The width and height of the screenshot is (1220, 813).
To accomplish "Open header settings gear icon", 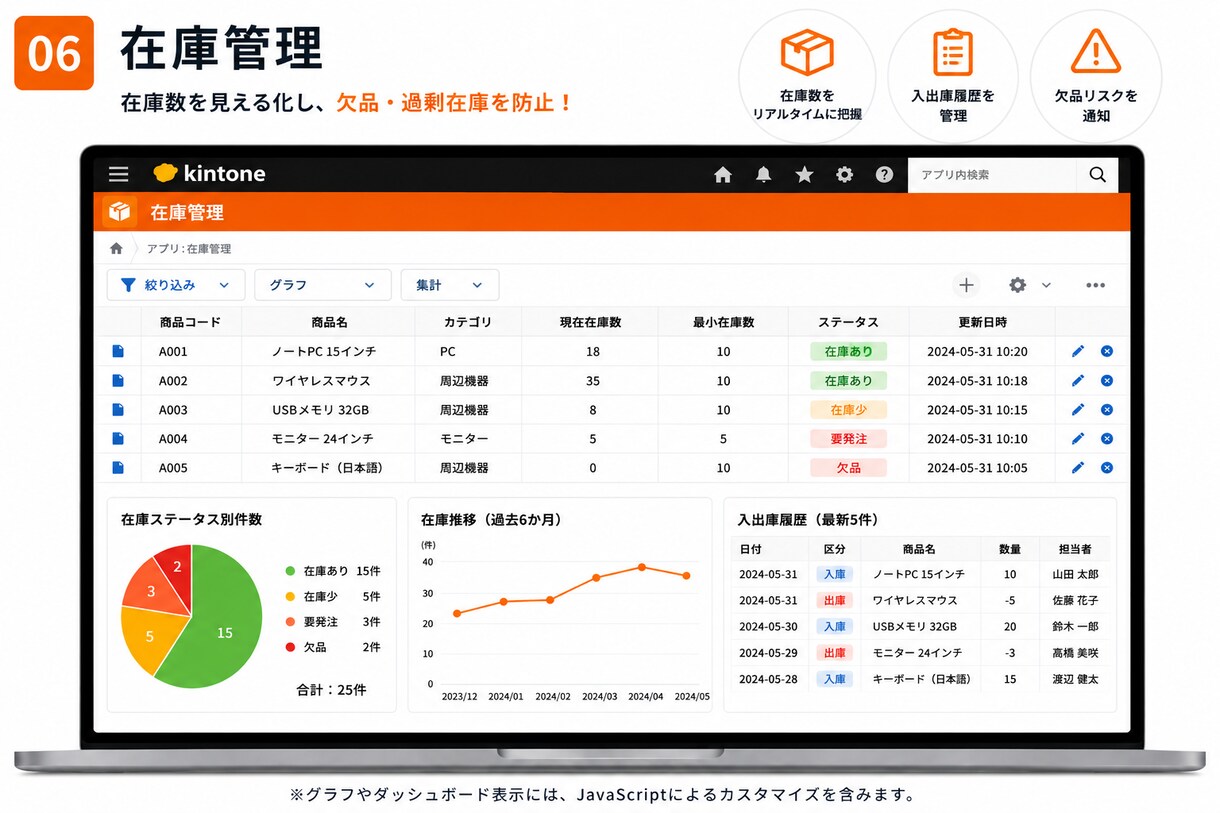I will (845, 175).
